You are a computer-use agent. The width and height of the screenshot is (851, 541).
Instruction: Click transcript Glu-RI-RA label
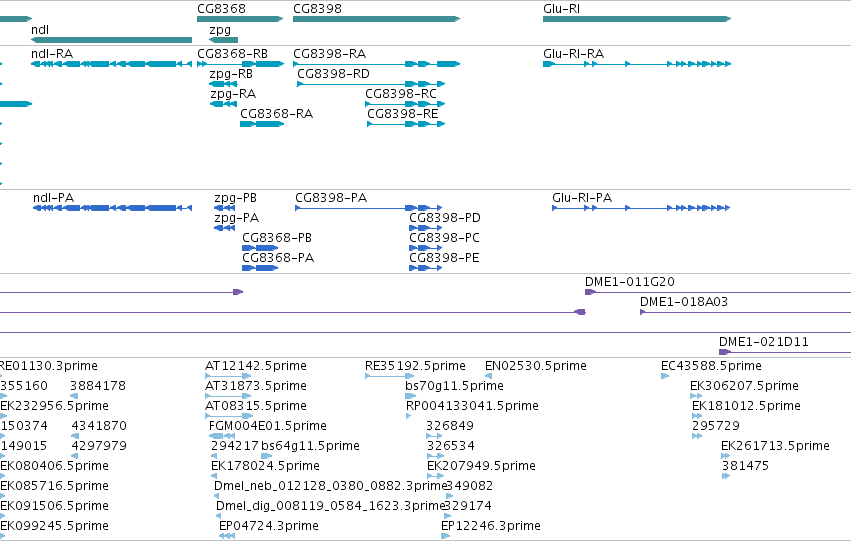tap(574, 54)
